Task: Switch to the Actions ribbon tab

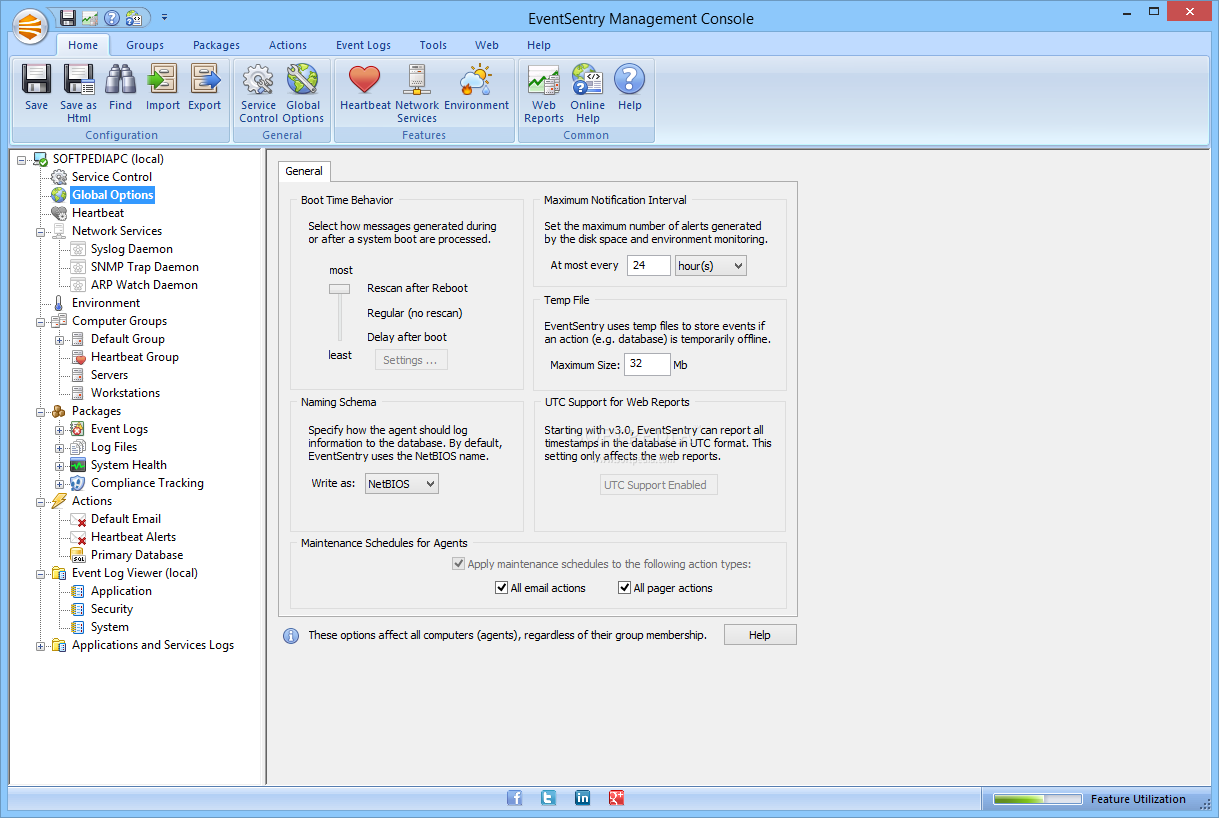Action: pos(288,45)
